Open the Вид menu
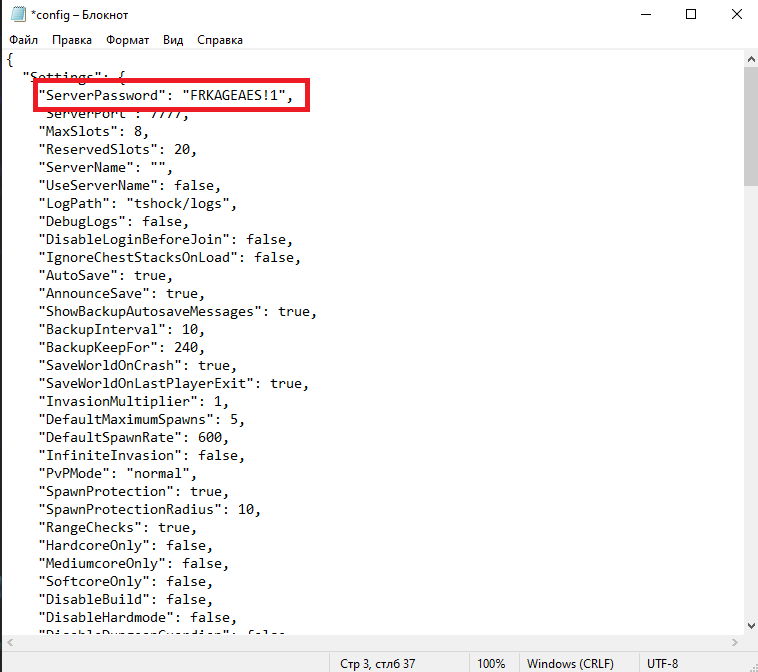 coord(173,40)
